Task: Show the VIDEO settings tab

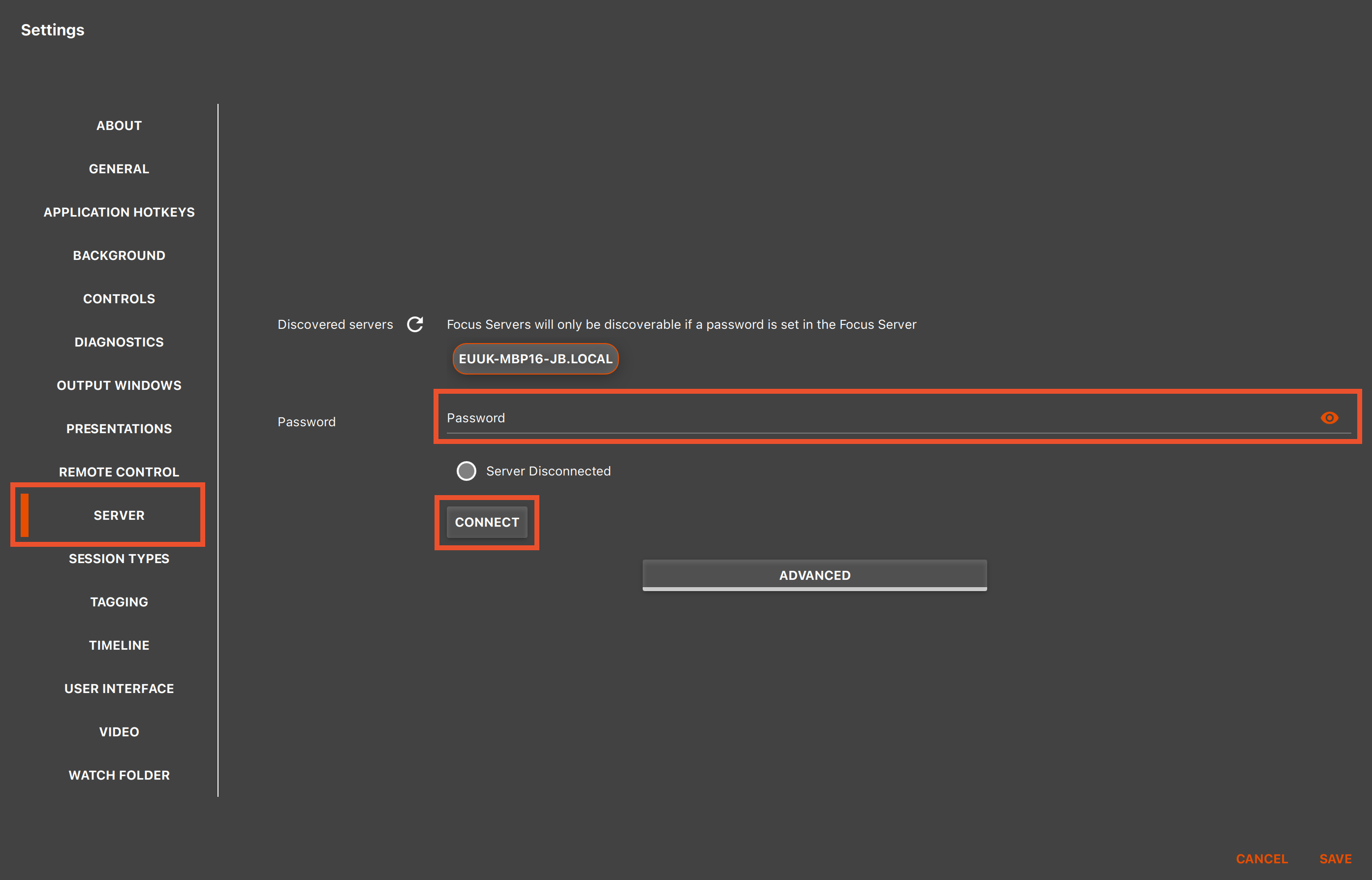Action: [119, 732]
